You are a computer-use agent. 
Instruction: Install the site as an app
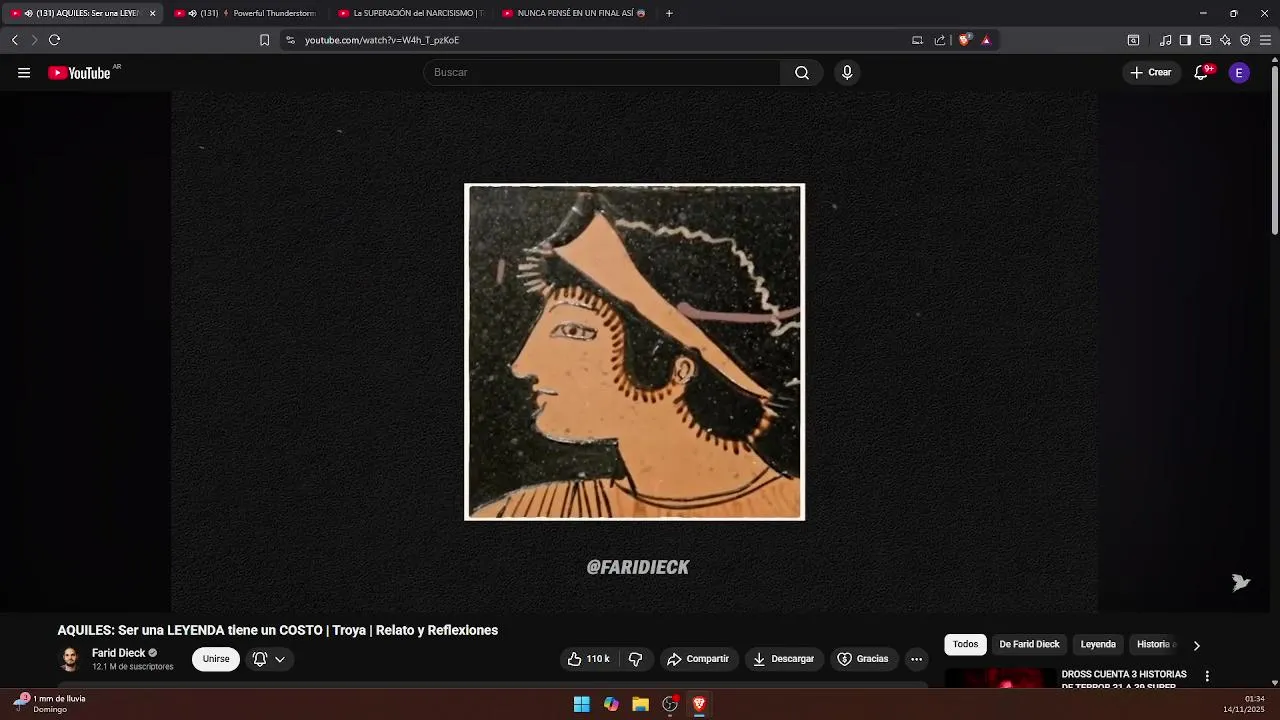click(x=917, y=40)
